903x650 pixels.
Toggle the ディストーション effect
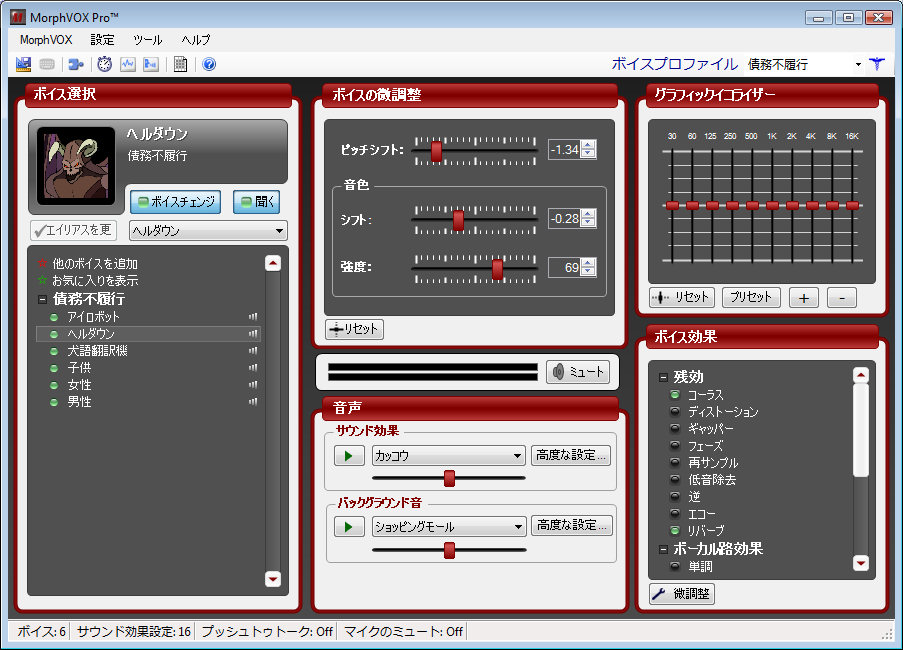676,412
